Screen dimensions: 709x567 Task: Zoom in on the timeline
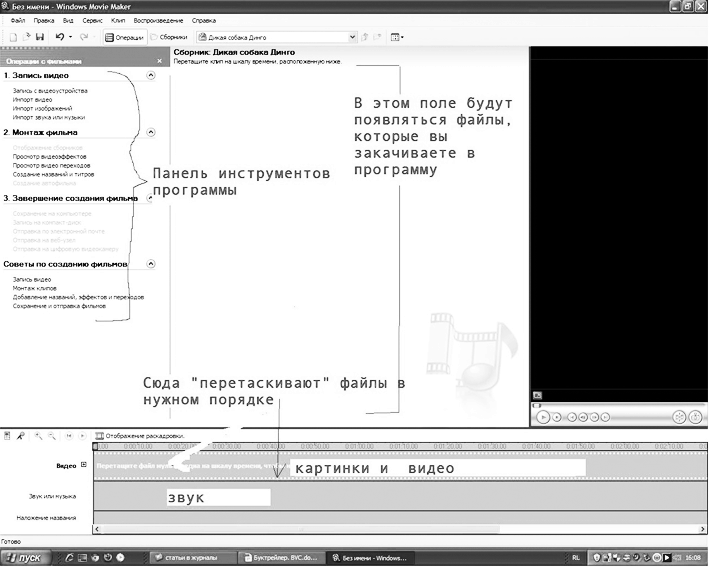[38, 436]
